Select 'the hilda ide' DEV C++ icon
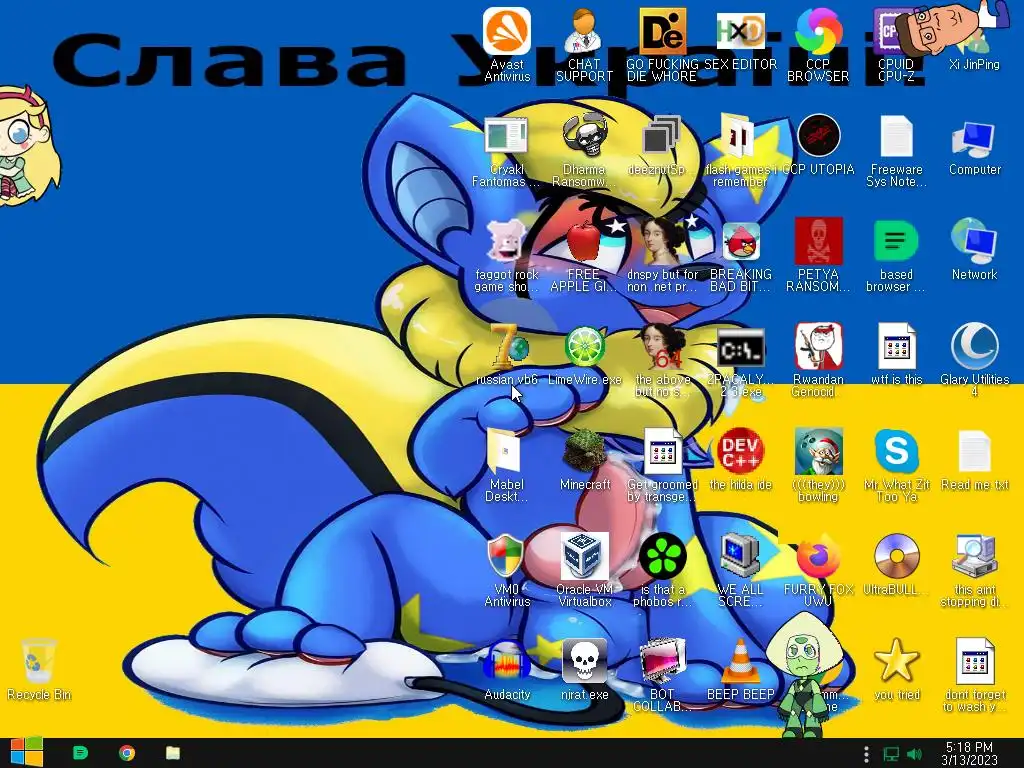Screen dimensions: 1024x768 [740, 460]
